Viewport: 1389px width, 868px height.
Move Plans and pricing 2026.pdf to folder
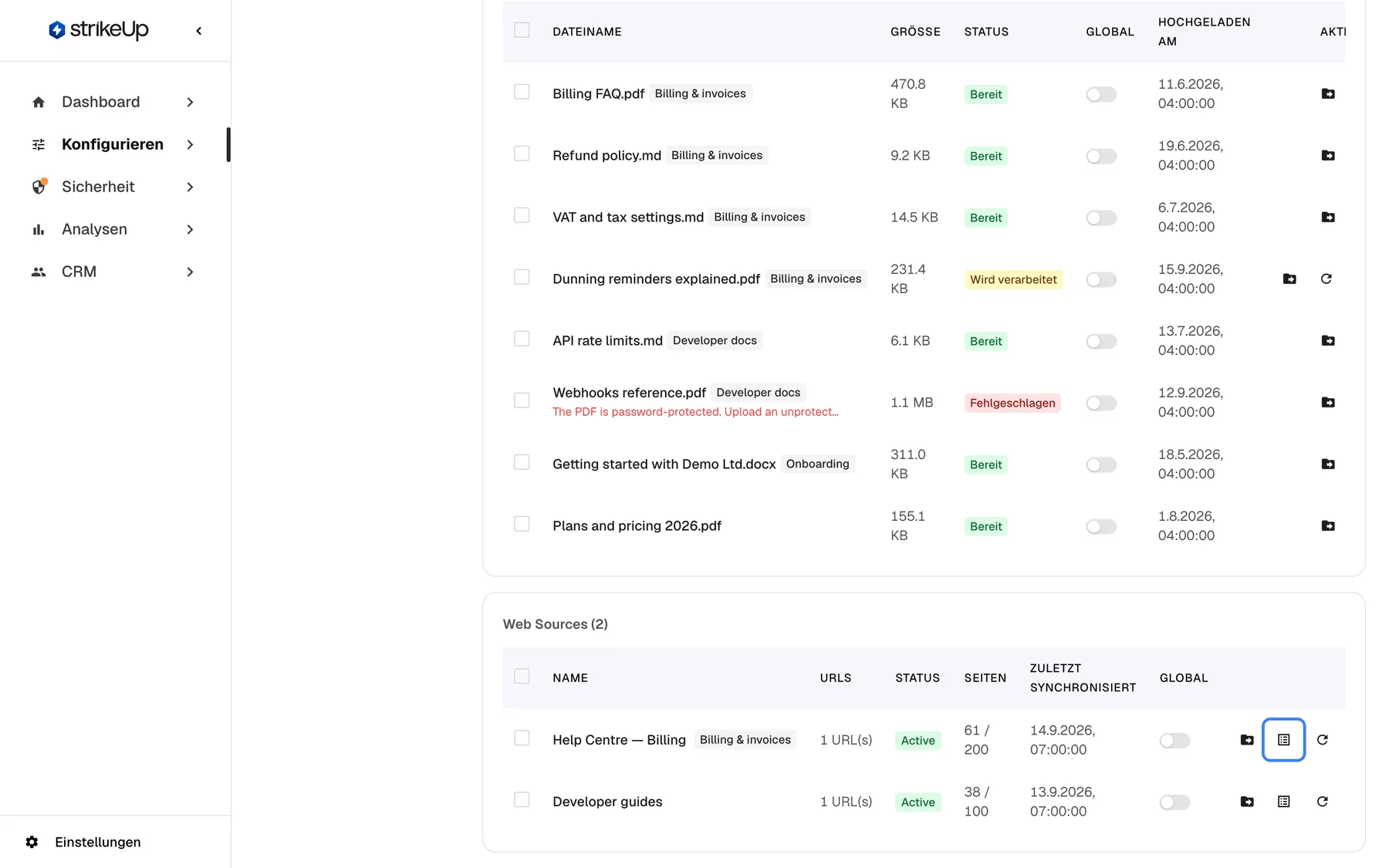[1328, 525]
